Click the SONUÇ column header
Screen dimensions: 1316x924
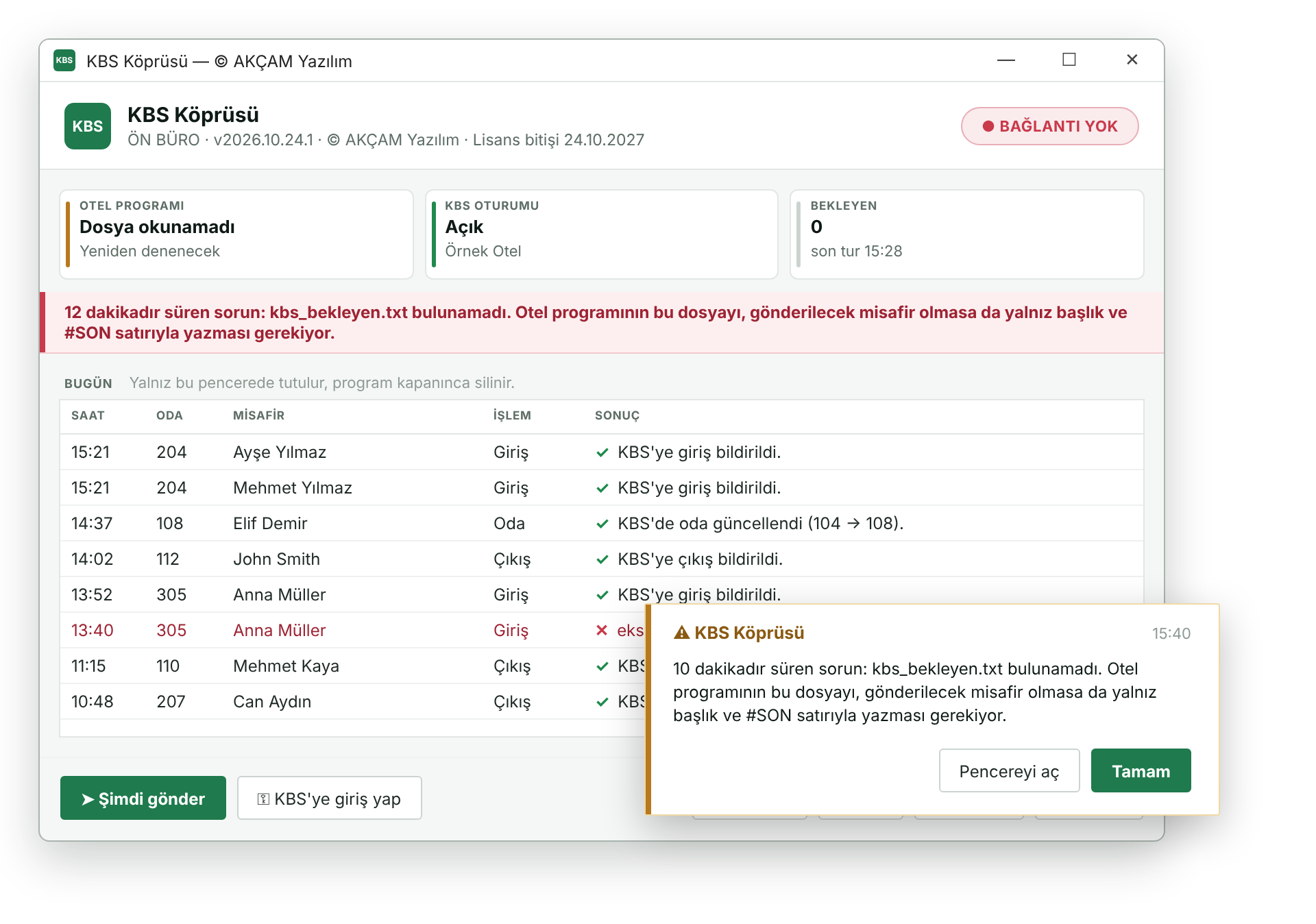[617, 415]
